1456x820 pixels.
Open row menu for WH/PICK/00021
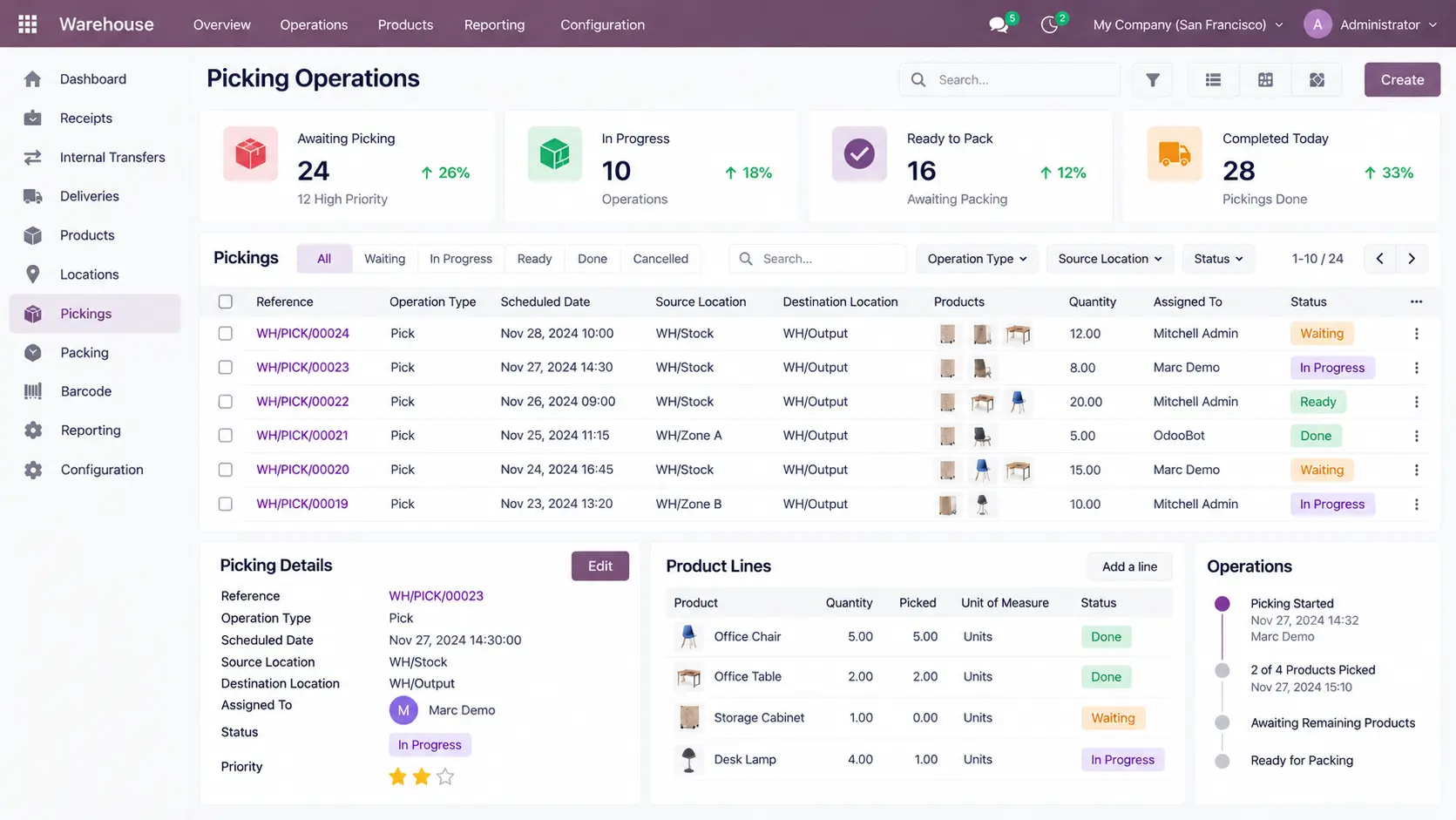coord(1416,436)
